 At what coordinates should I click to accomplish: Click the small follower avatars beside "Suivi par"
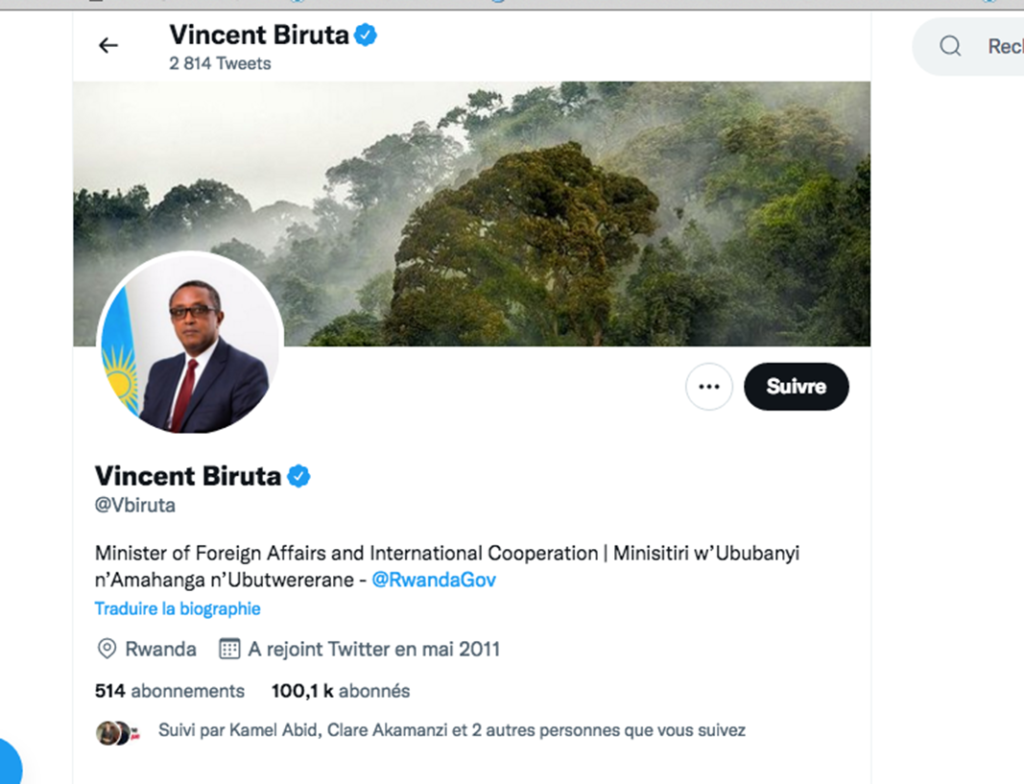coord(114,732)
